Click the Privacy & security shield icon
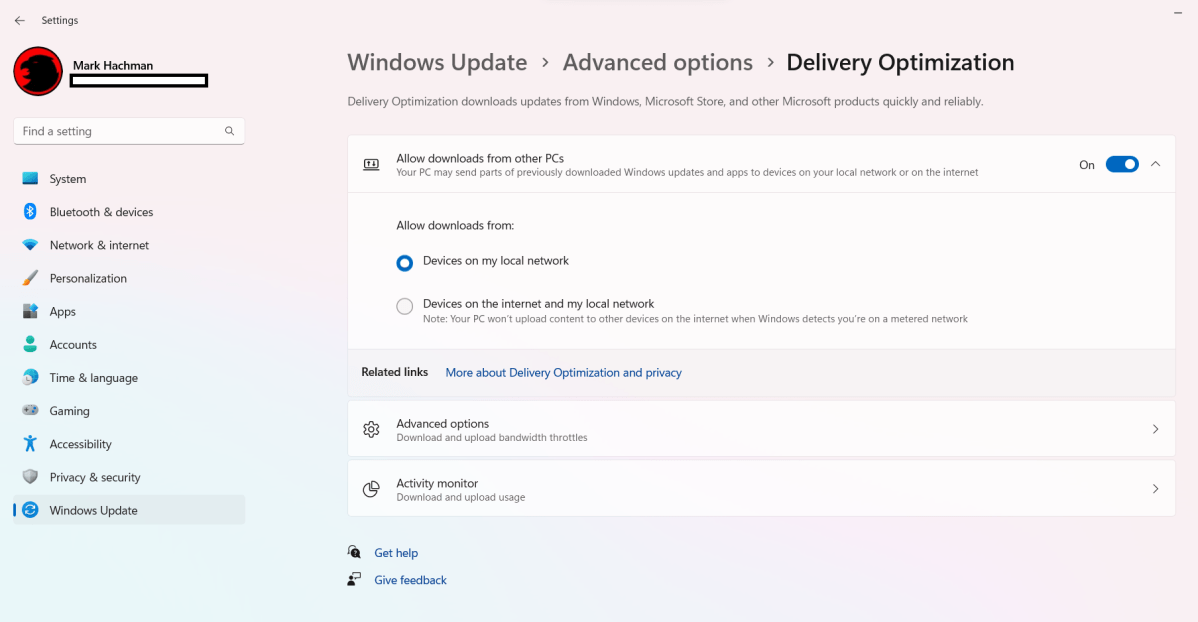The height and width of the screenshot is (622, 1198). point(30,477)
